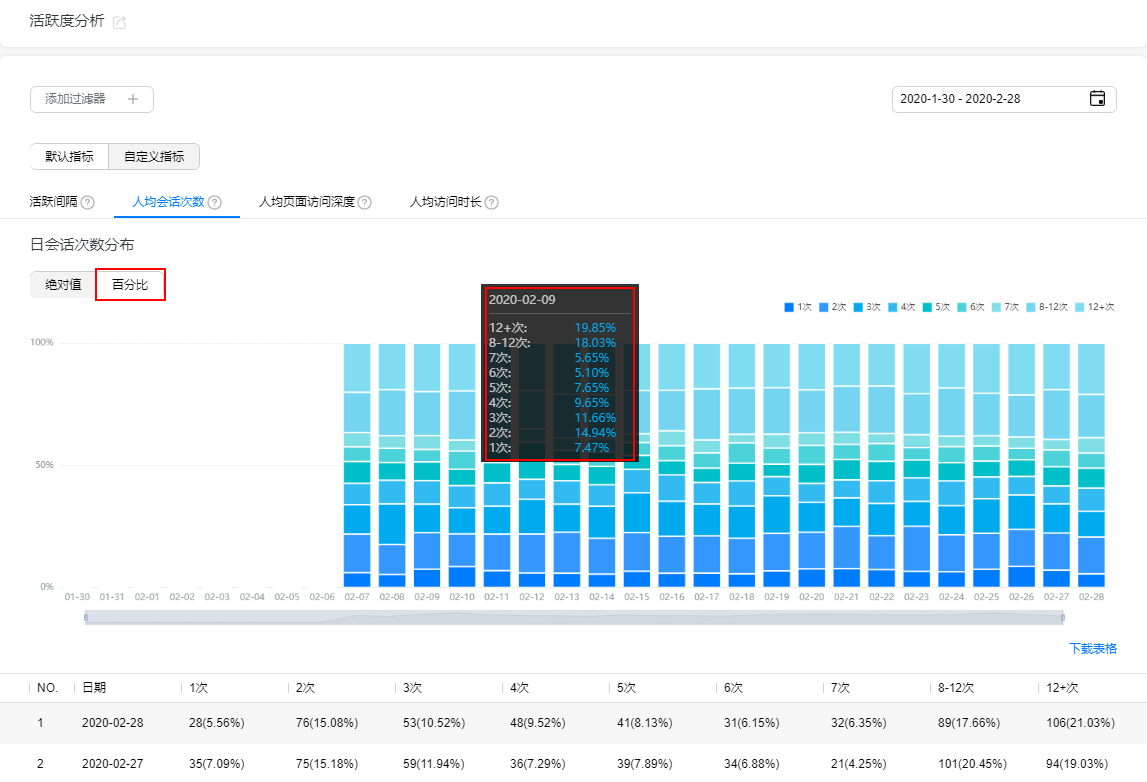Click the 2次 table column header

tap(306, 688)
